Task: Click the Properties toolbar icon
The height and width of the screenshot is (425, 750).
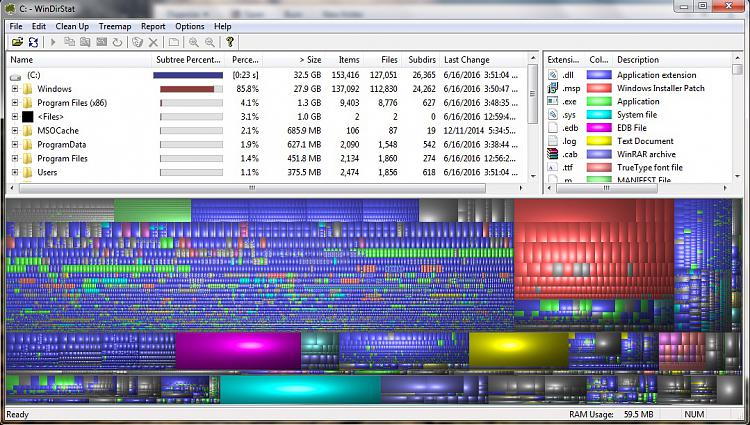Action: point(174,42)
